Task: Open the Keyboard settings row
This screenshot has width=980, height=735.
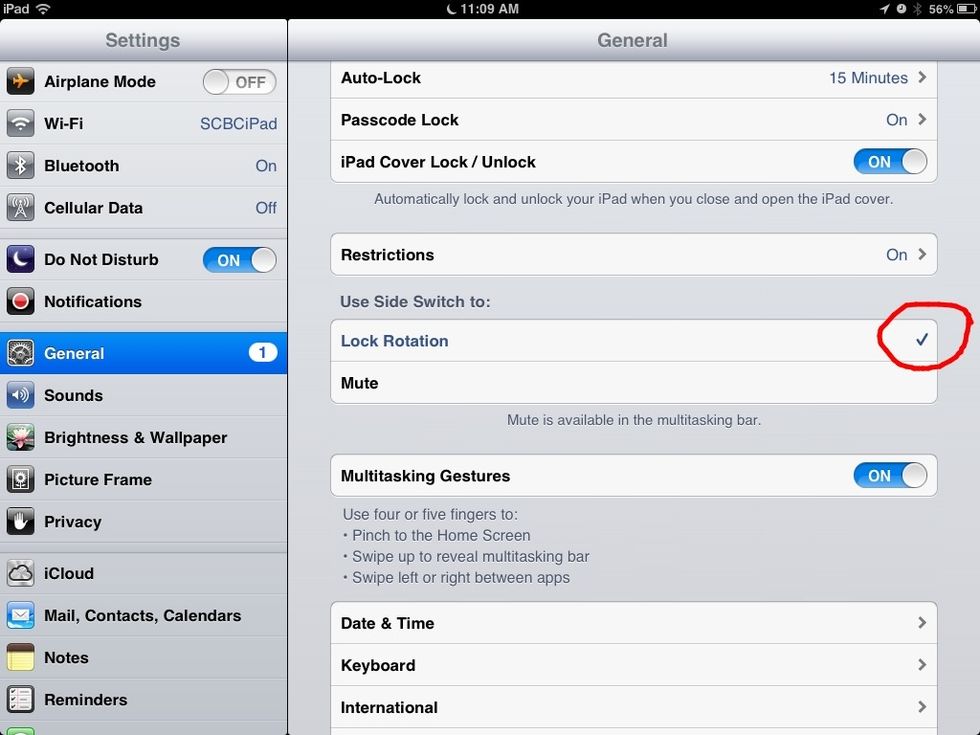Action: pyautogui.click(x=633, y=665)
